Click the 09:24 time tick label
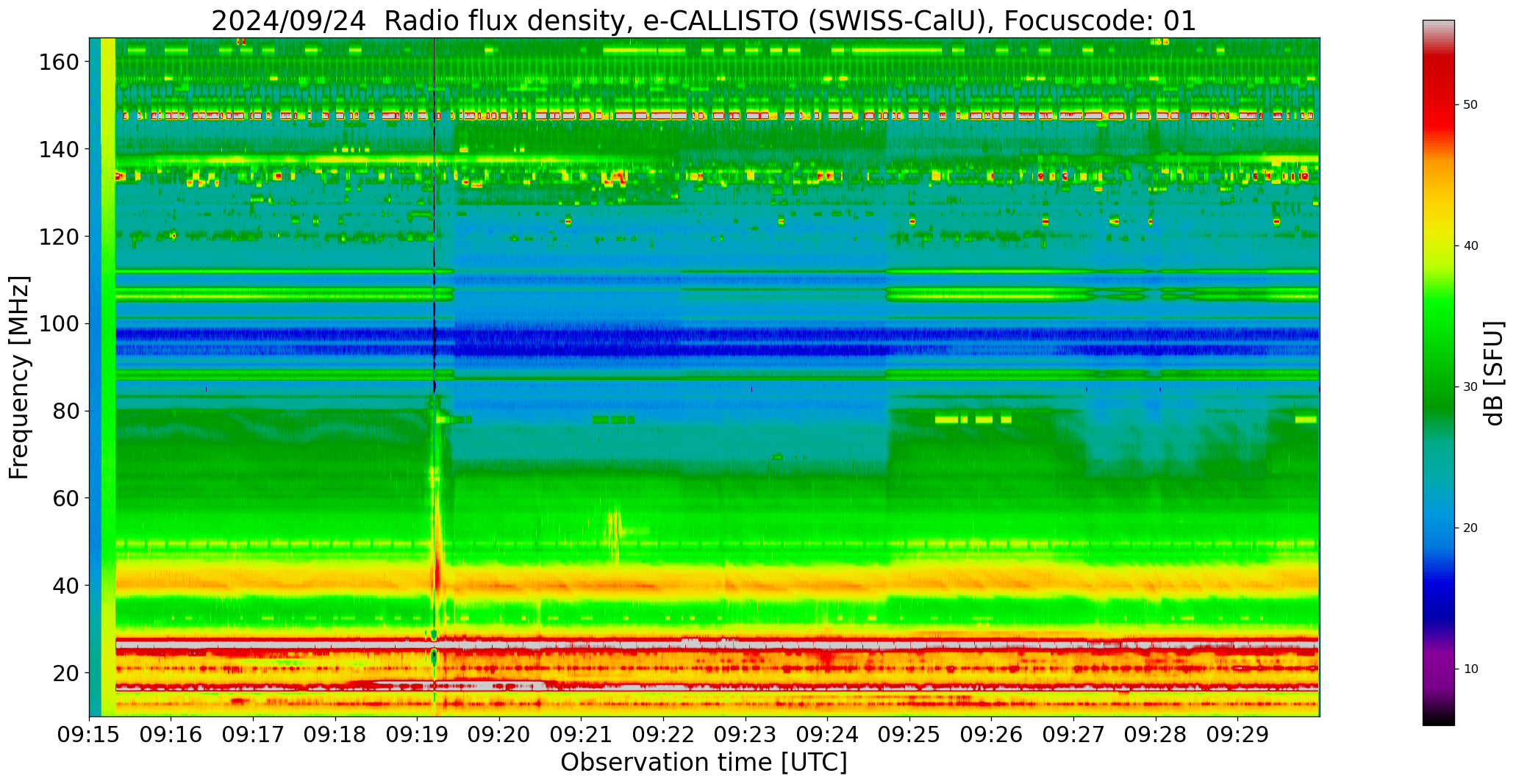The image size is (1516, 784). coord(827,736)
